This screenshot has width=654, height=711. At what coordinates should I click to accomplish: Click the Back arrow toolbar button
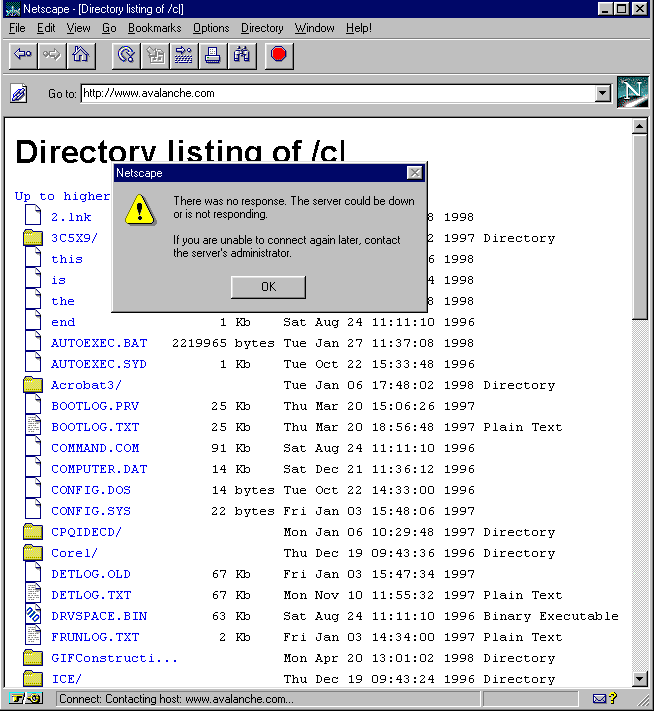(23, 56)
